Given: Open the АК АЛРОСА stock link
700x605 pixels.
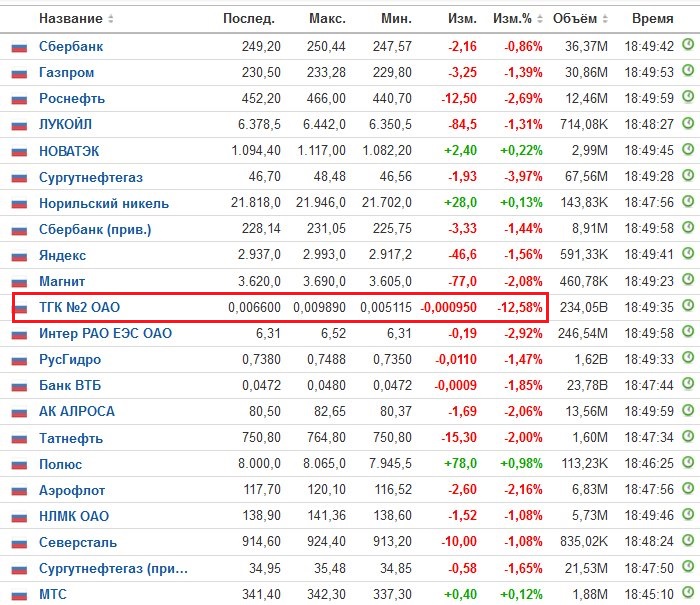Looking at the screenshot, I should 77,411.
